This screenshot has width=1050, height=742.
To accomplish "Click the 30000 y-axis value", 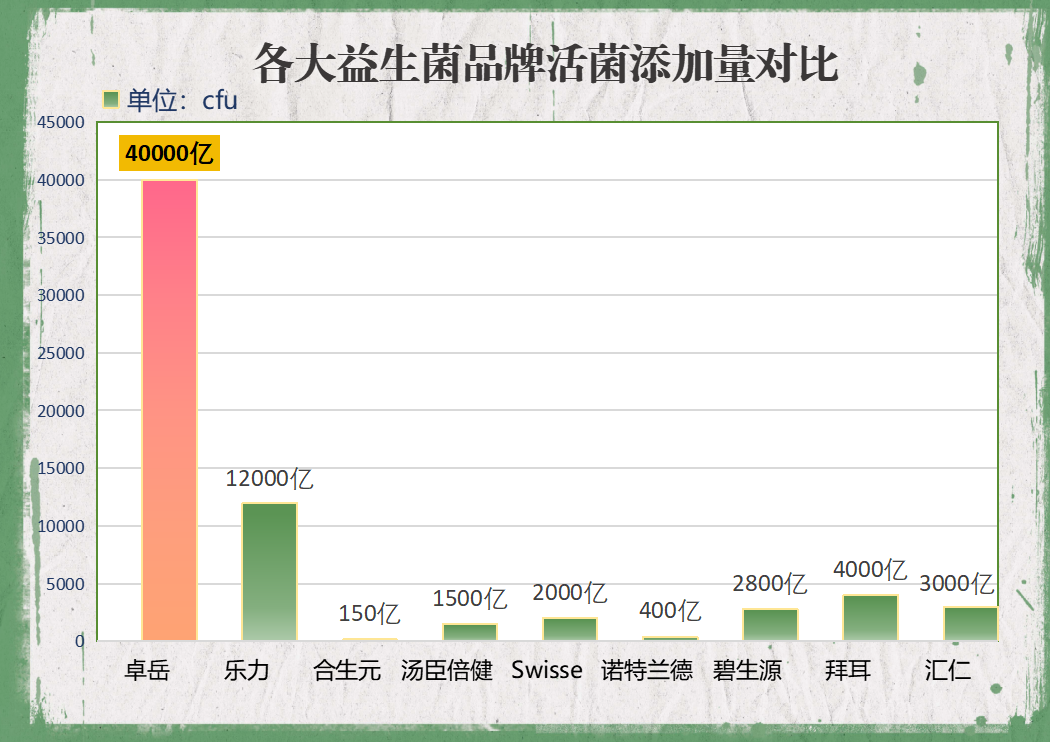I will 61,295.
